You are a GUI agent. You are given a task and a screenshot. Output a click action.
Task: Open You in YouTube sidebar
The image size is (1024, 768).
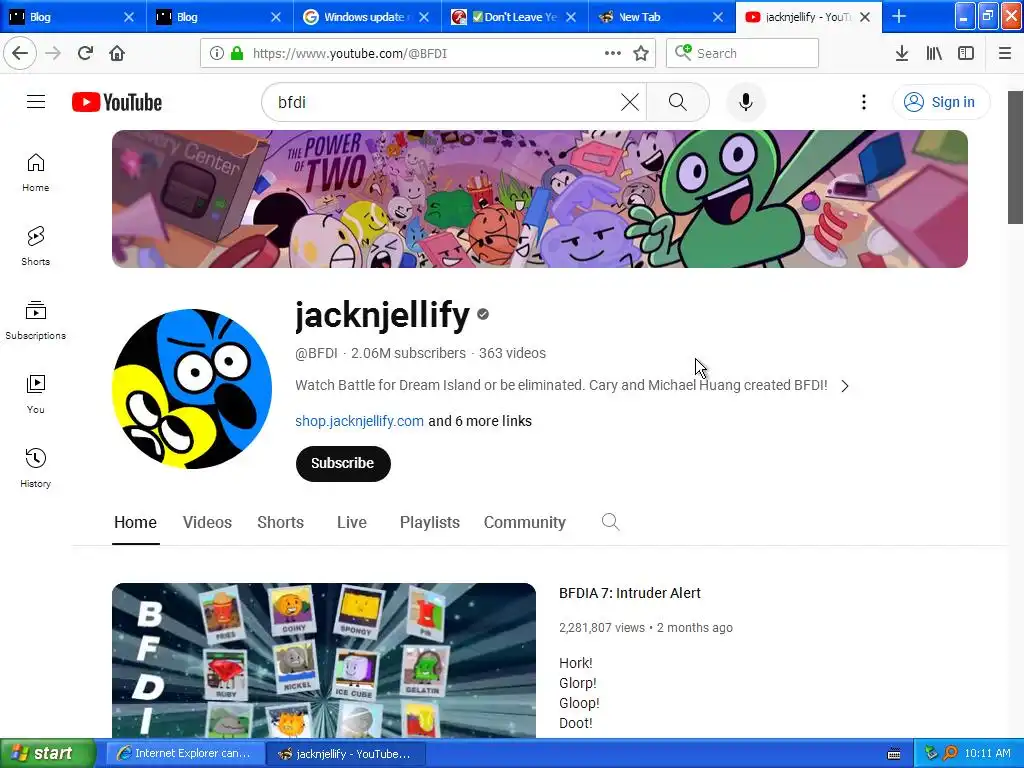point(35,394)
